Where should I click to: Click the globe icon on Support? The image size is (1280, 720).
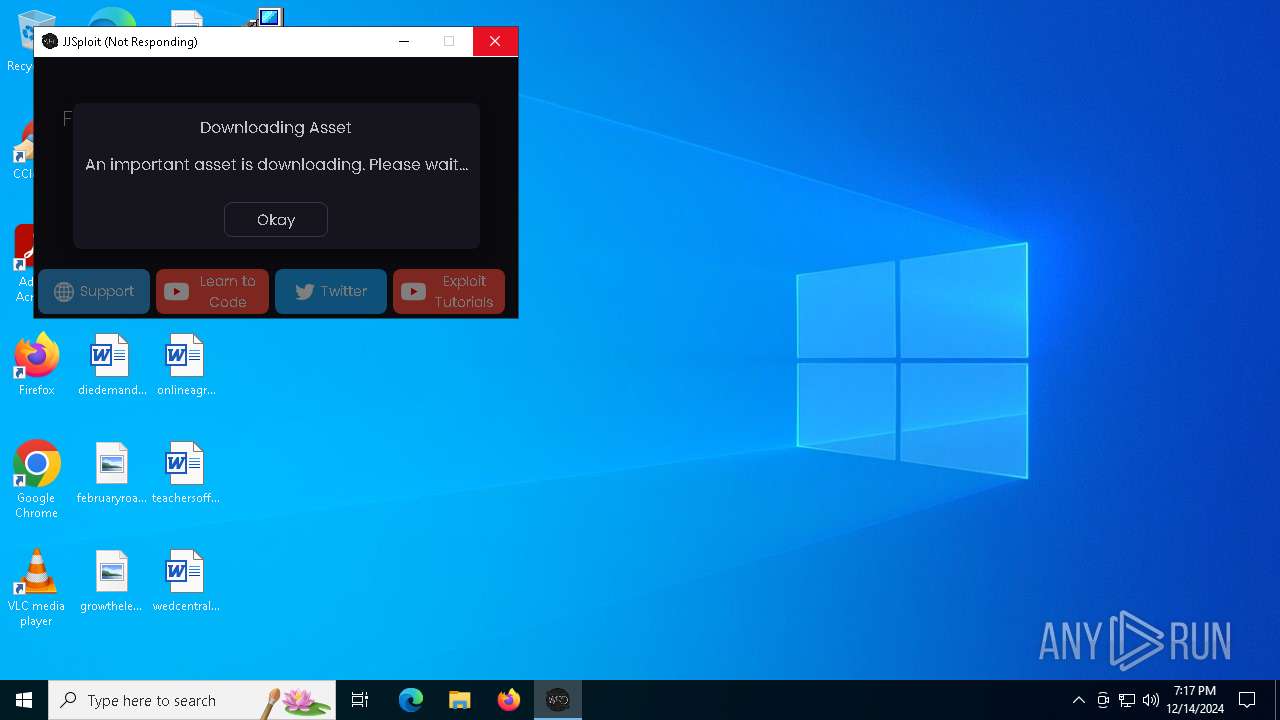click(x=64, y=291)
